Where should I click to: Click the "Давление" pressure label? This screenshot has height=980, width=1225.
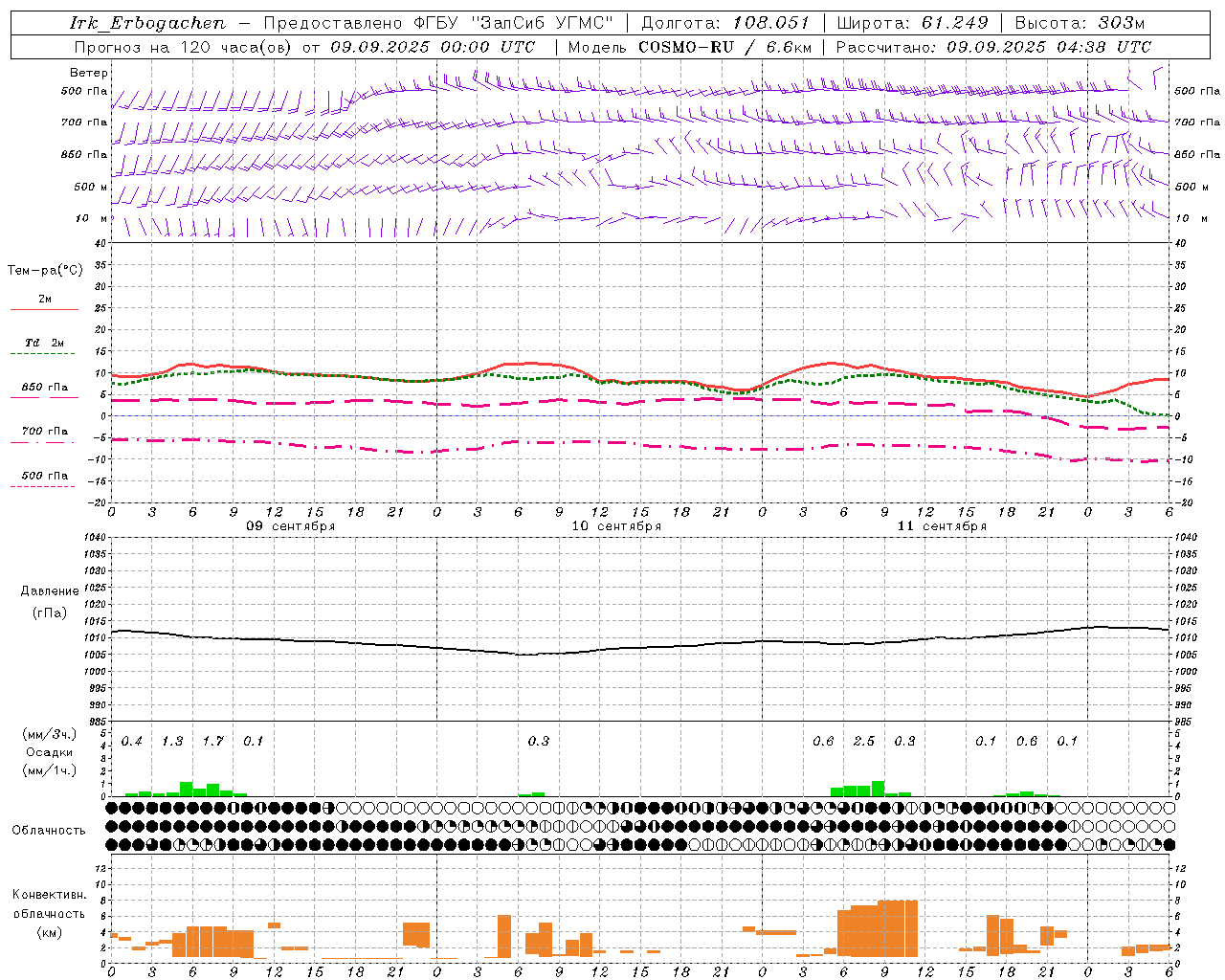50,591
